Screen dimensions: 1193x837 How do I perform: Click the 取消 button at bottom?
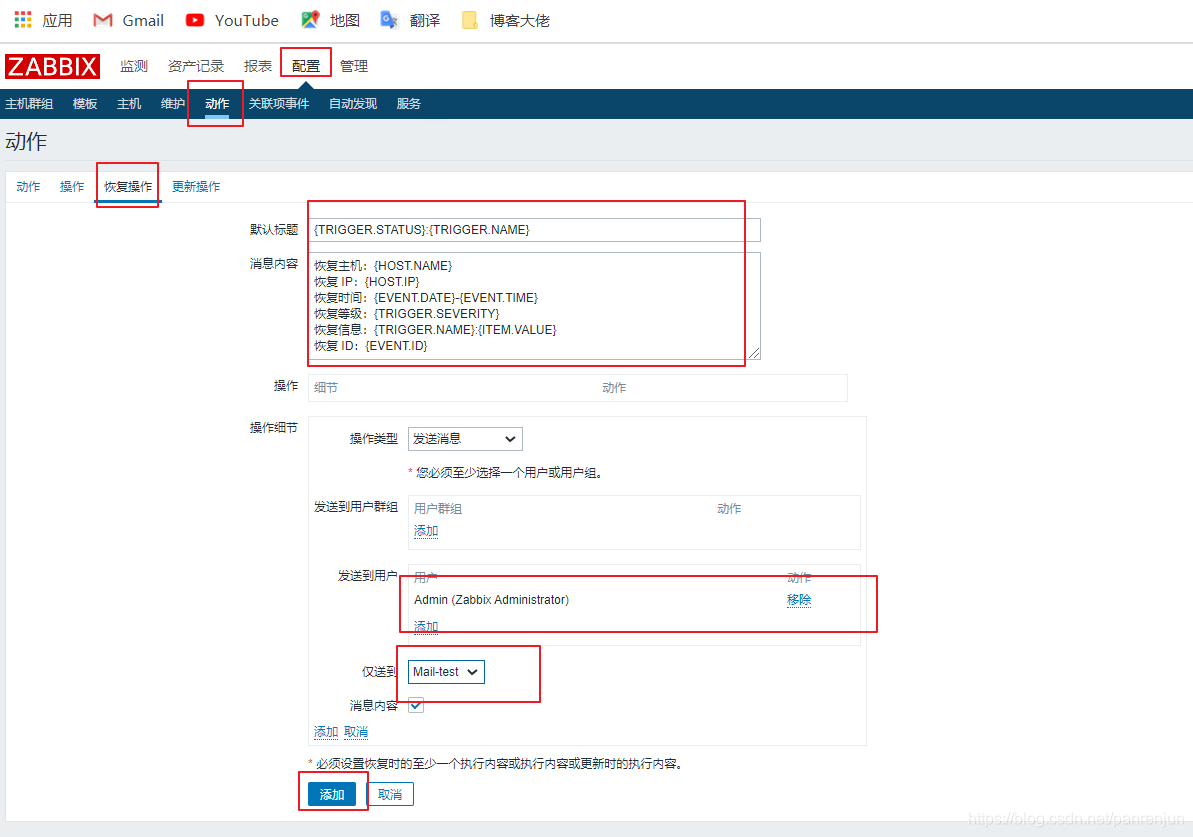pos(390,794)
